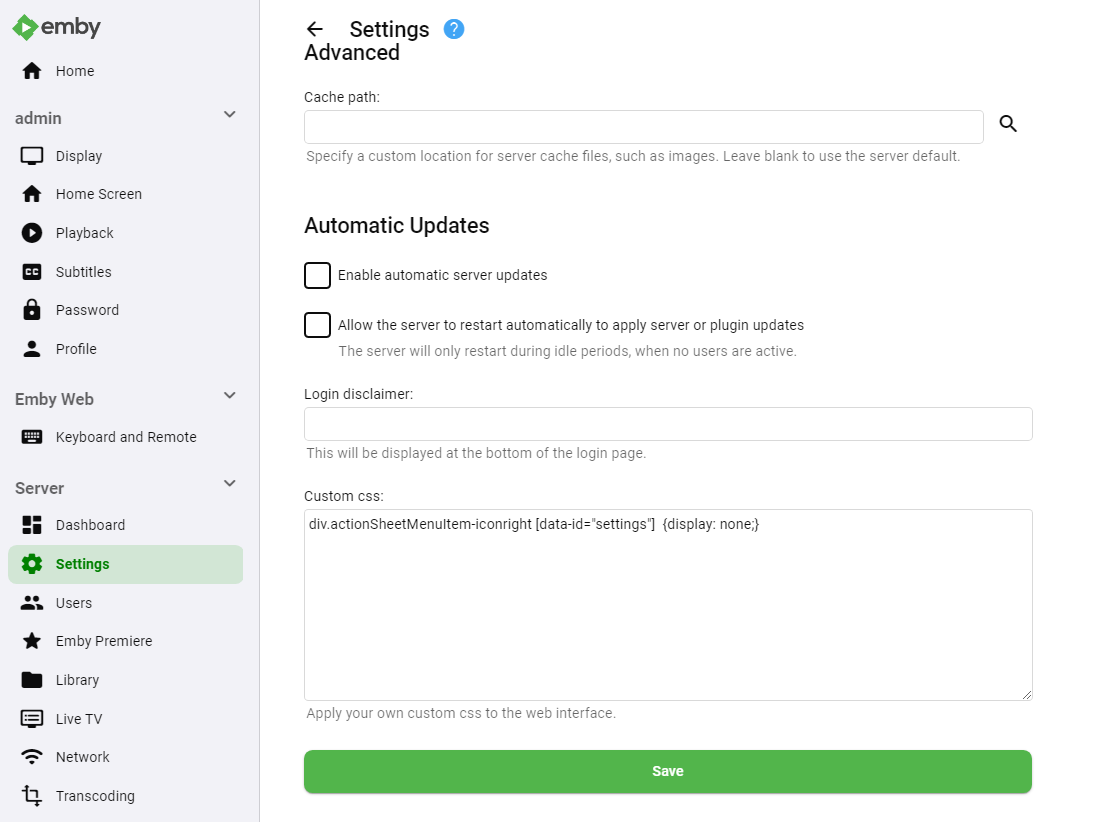The image size is (1100, 822).
Task: Collapse the Server section chevron
Action: (x=229, y=485)
